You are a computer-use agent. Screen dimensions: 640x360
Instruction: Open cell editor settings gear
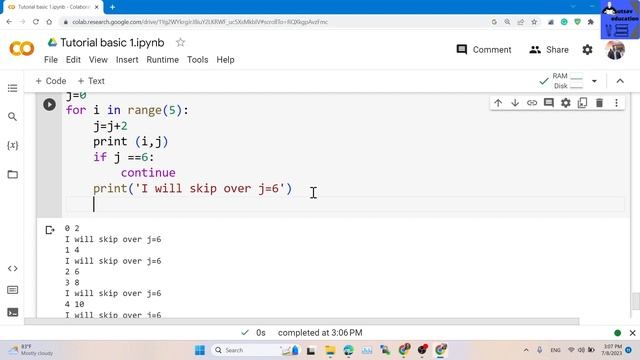pos(565,103)
